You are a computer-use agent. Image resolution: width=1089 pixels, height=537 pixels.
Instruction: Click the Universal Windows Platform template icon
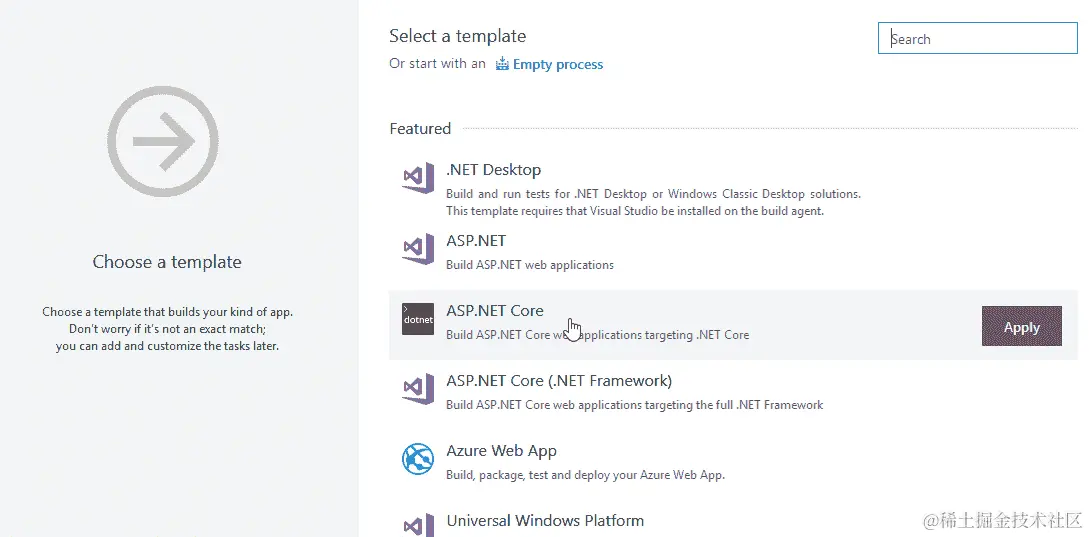point(418,525)
